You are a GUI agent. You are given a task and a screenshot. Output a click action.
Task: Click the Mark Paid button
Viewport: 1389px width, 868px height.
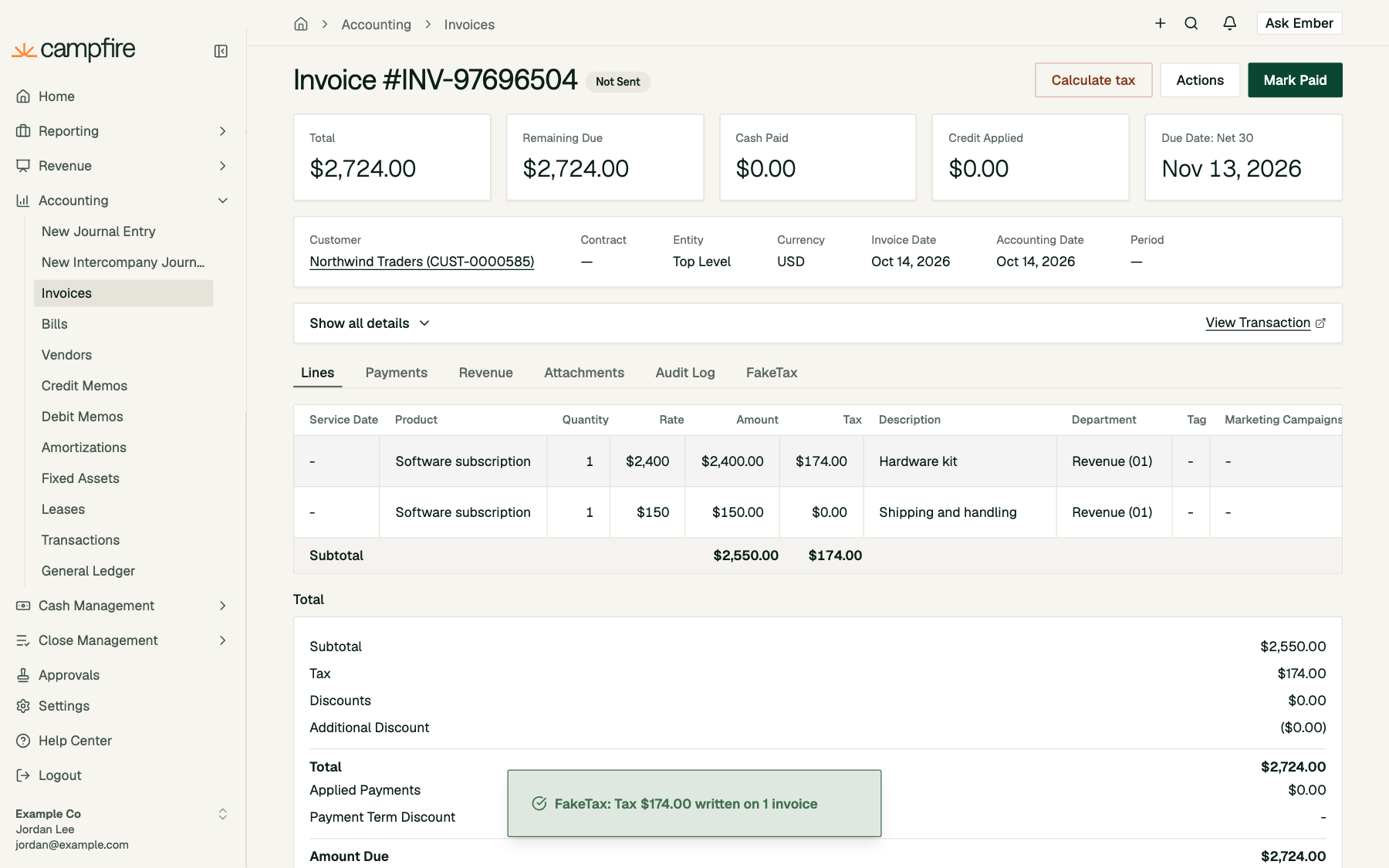[x=1295, y=80]
